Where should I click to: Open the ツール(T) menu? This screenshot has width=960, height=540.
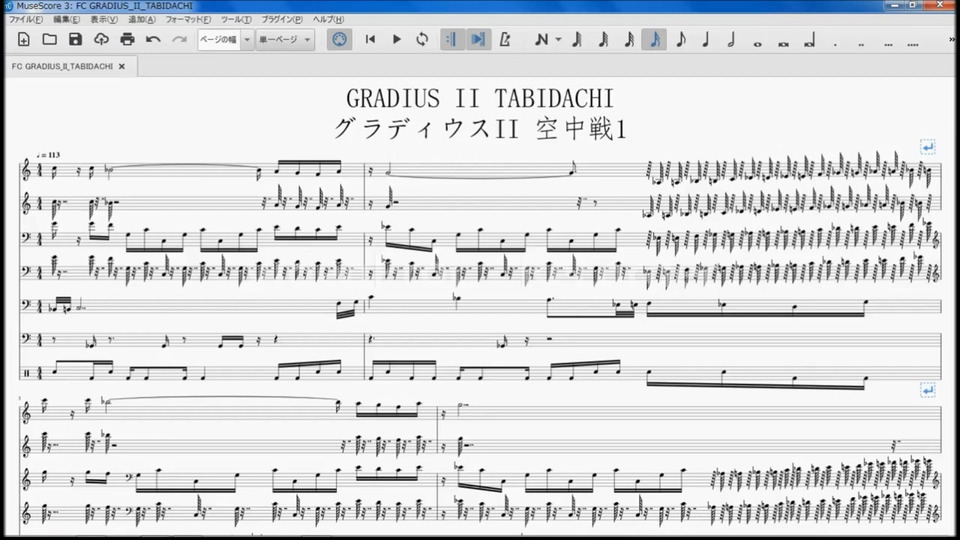(236, 20)
